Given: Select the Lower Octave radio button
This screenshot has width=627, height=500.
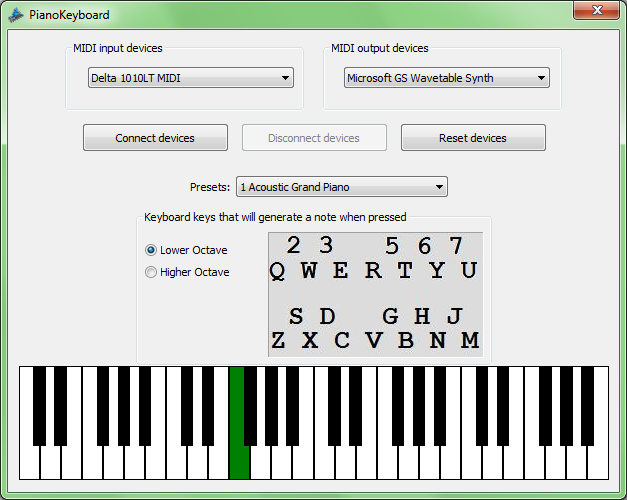Looking at the screenshot, I should pos(152,250).
